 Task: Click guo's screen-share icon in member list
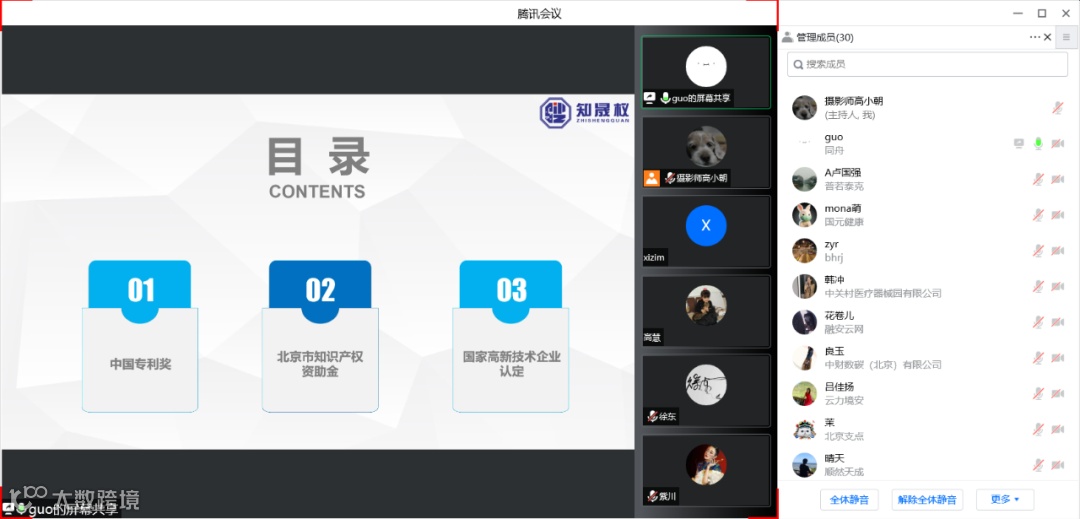(1019, 143)
